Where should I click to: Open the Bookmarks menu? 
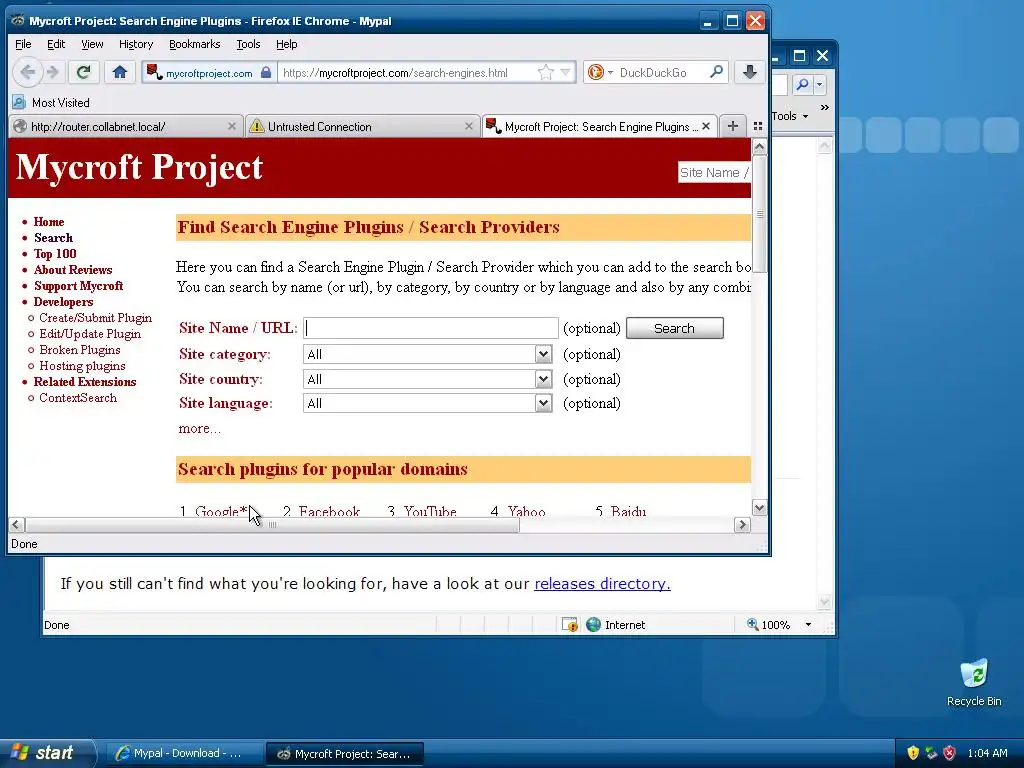[x=195, y=44]
